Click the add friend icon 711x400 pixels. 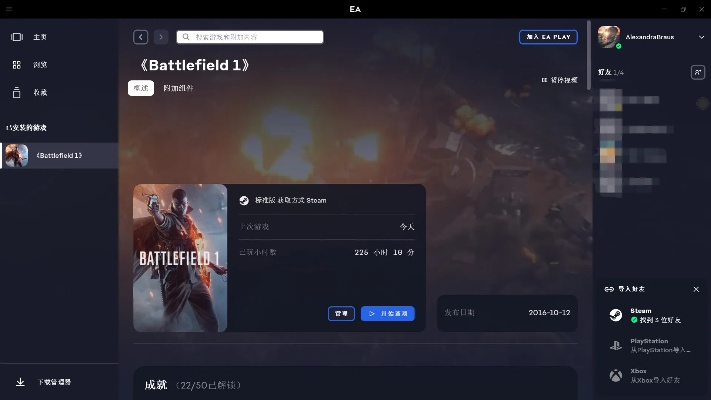697,73
